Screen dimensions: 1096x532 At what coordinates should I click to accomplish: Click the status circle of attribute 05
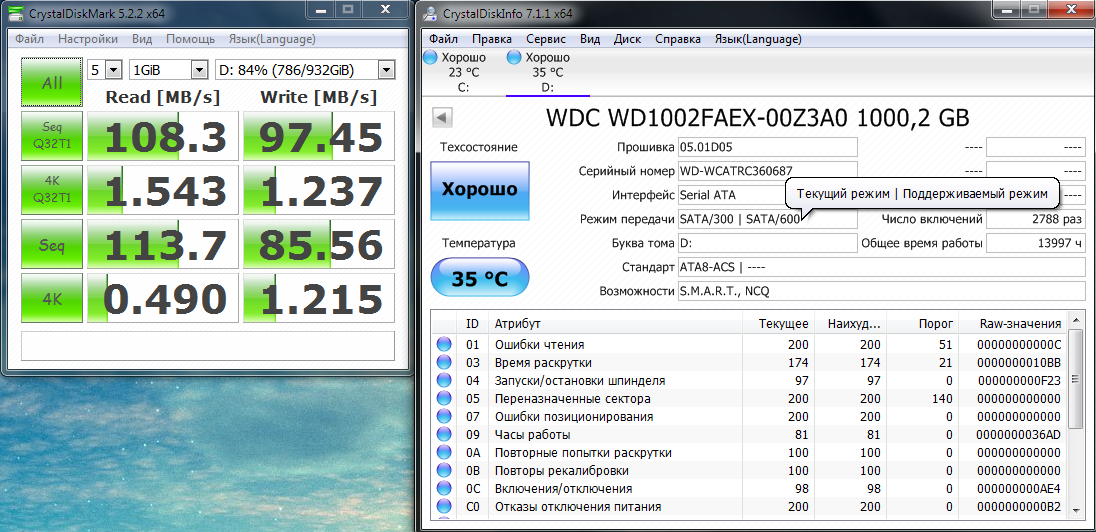pos(444,398)
